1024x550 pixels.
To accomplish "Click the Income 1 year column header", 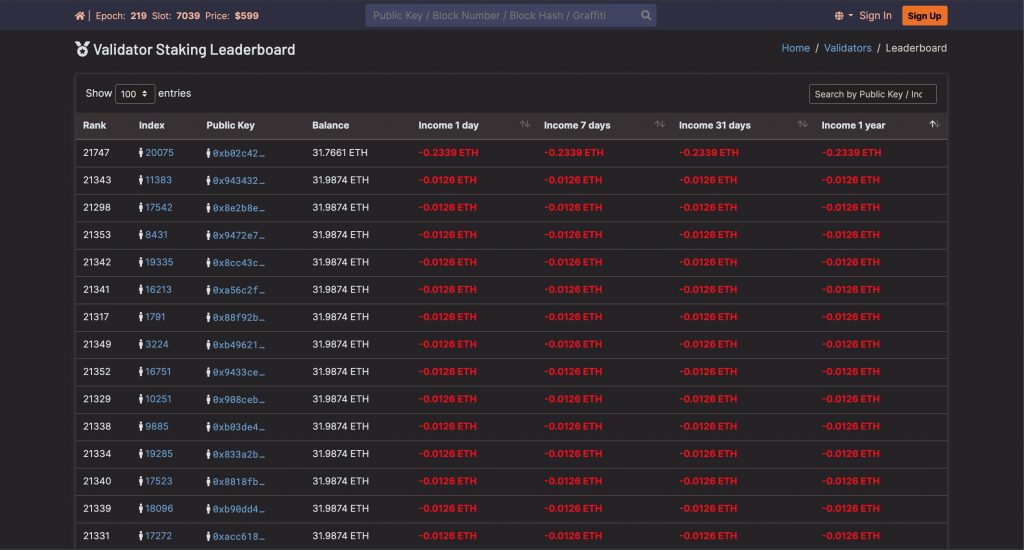I will point(854,125).
